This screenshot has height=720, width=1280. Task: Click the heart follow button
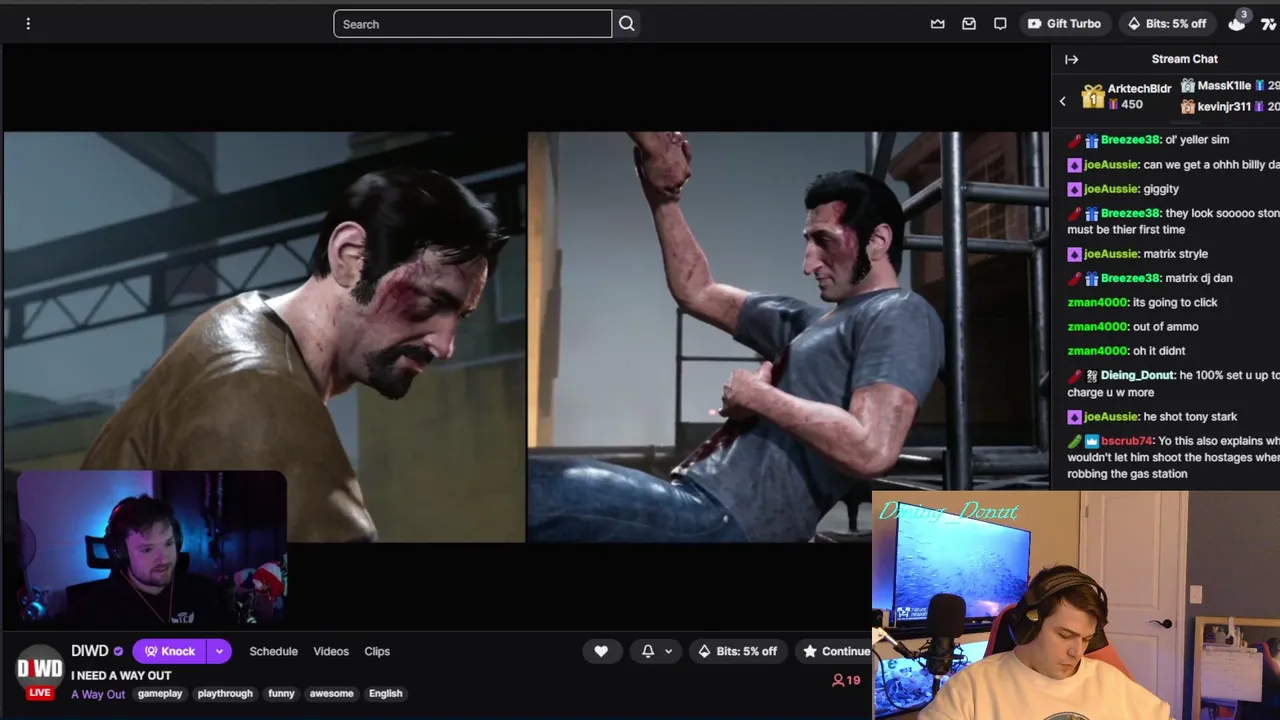click(x=601, y=651)
